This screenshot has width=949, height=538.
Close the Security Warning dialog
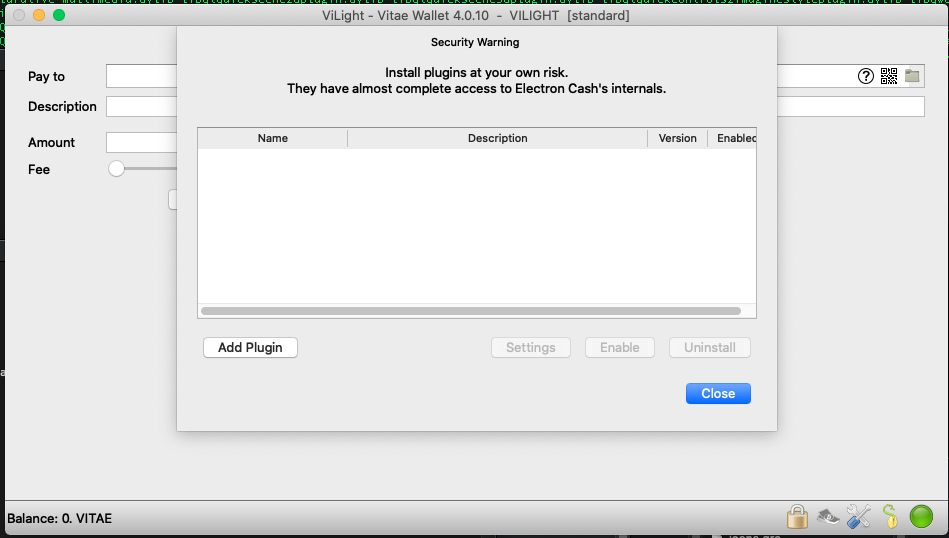click(x=718, y=393)
